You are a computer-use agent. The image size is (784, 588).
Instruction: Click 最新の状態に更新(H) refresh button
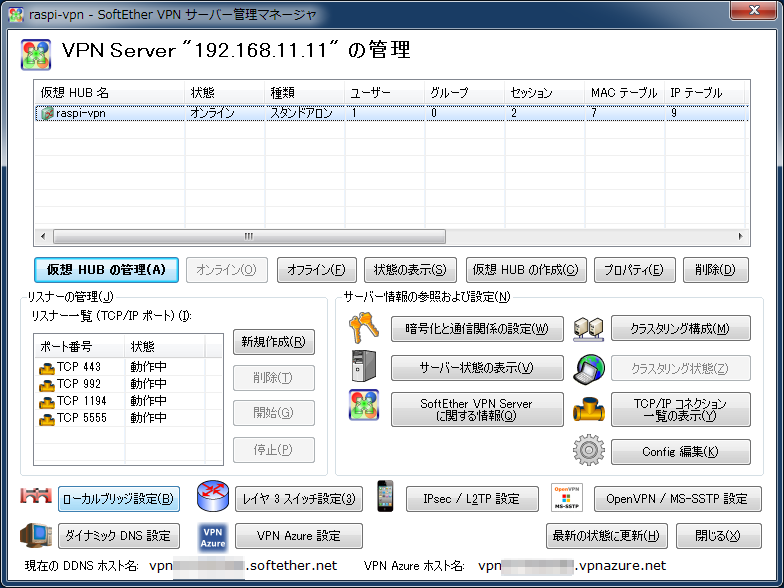[x=606, y=536]
